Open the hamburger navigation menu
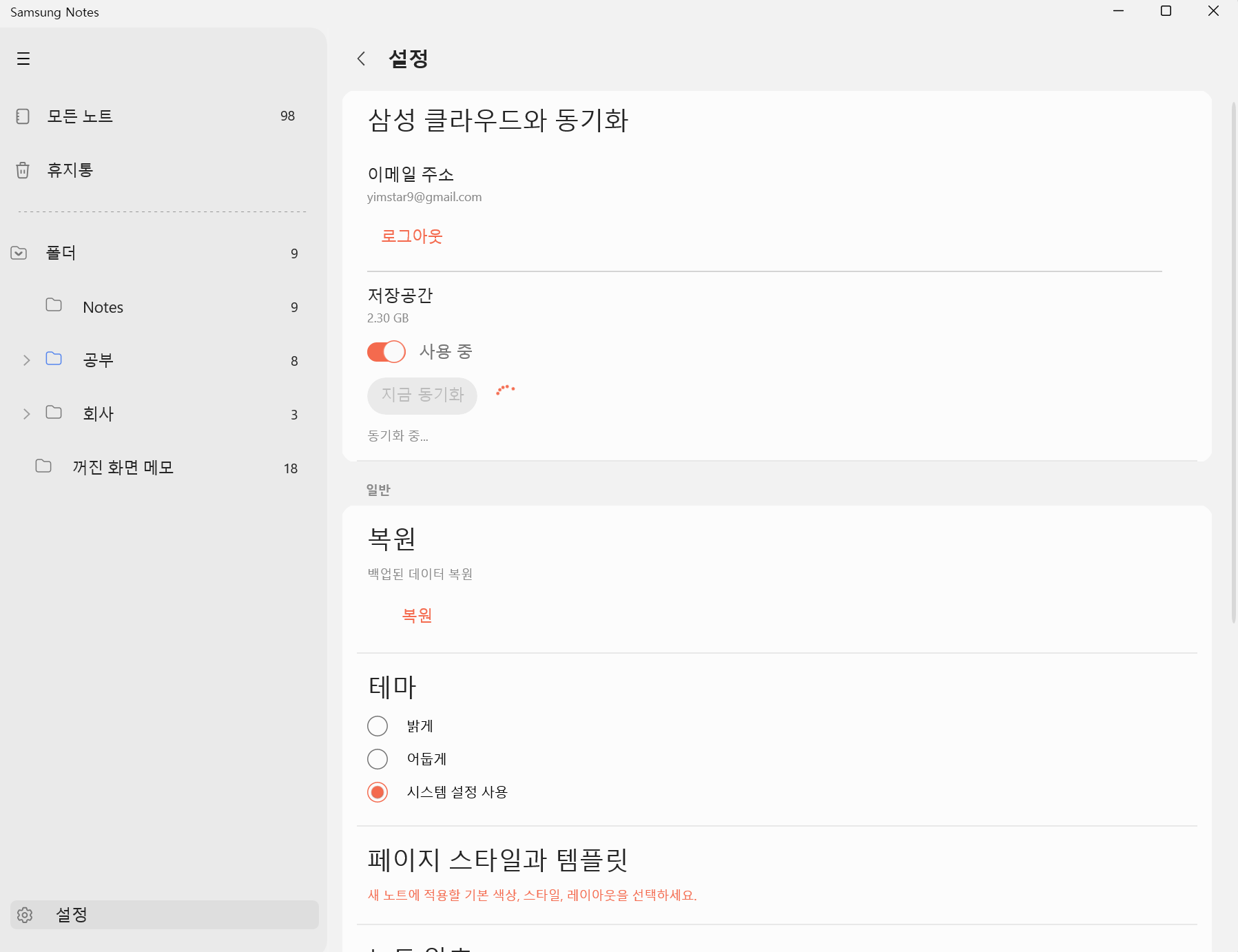Screen dimensions: 1238x952 pos(23,59)
